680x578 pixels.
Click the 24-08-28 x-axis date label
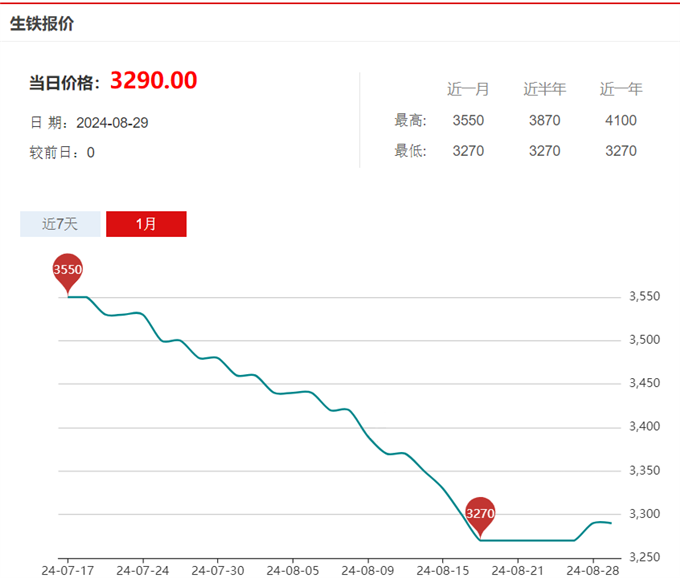click(x=592, y=569)
